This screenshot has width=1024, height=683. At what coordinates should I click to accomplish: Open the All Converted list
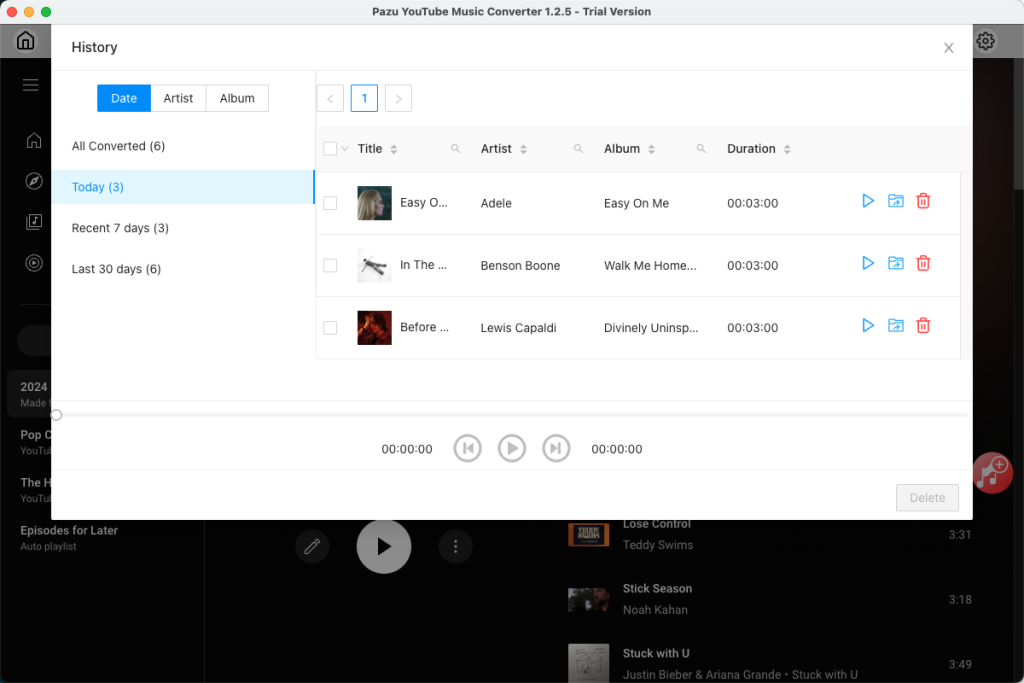[x=118, y=146]
